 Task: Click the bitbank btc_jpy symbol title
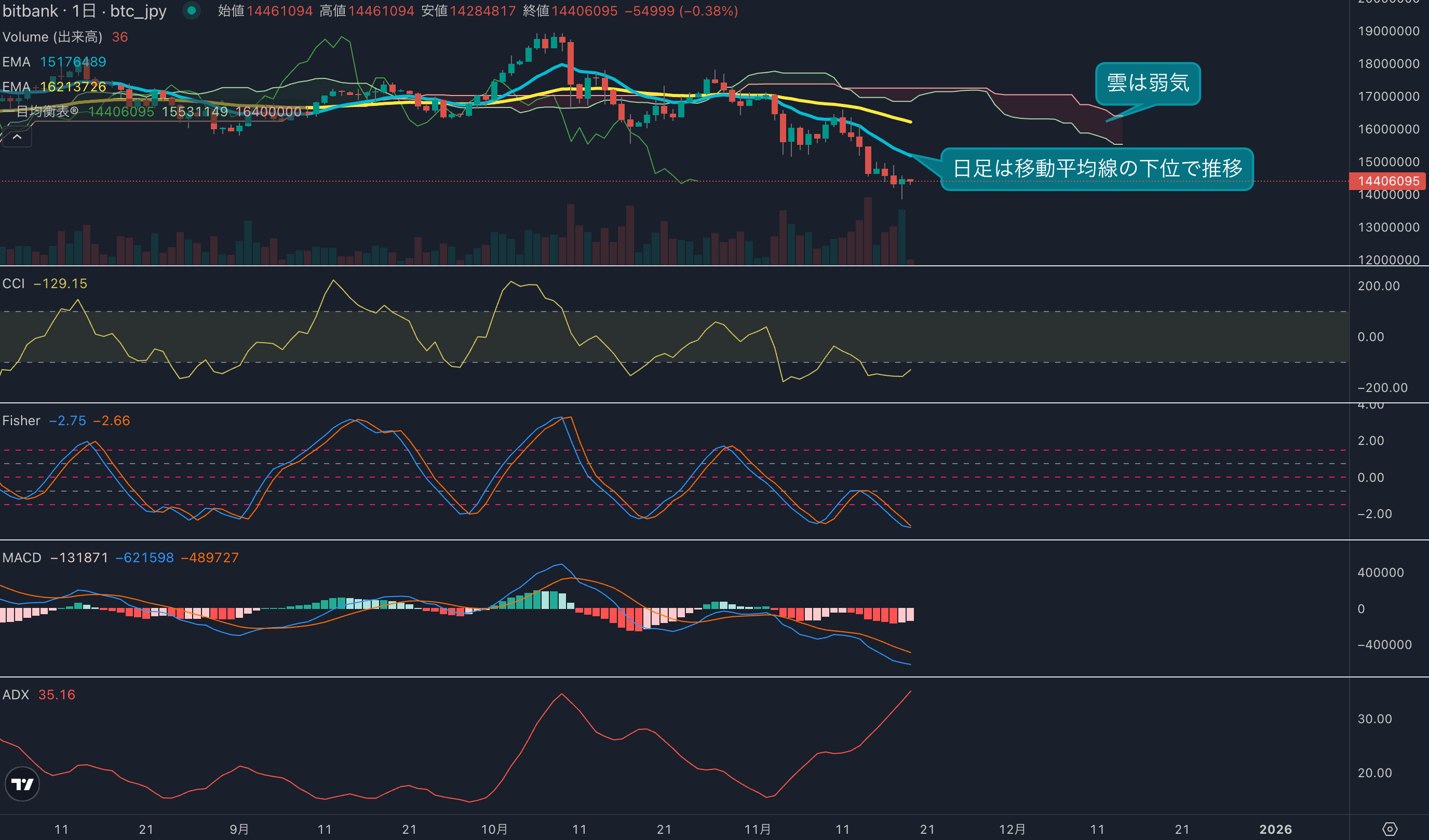coord(85,11)
